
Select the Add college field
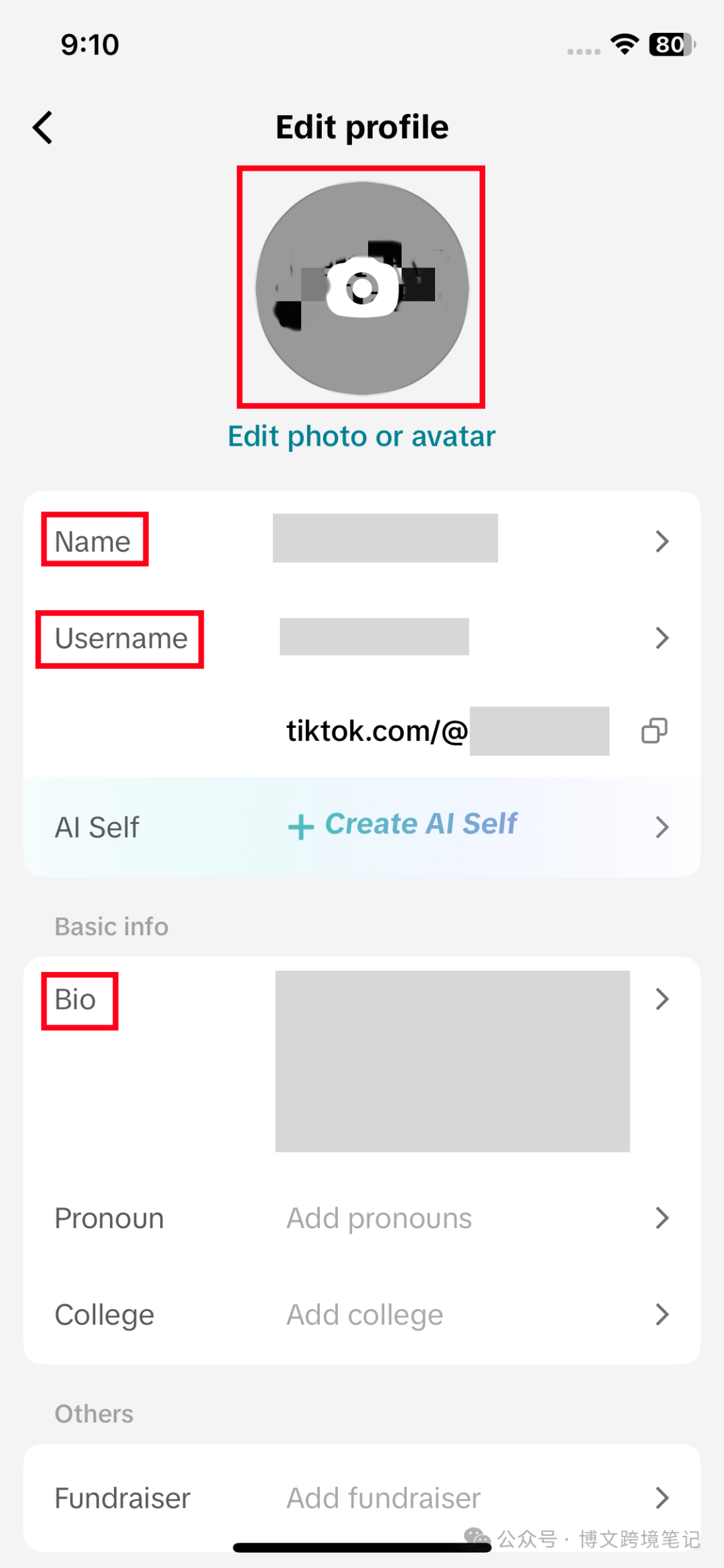coord(365,1315)
